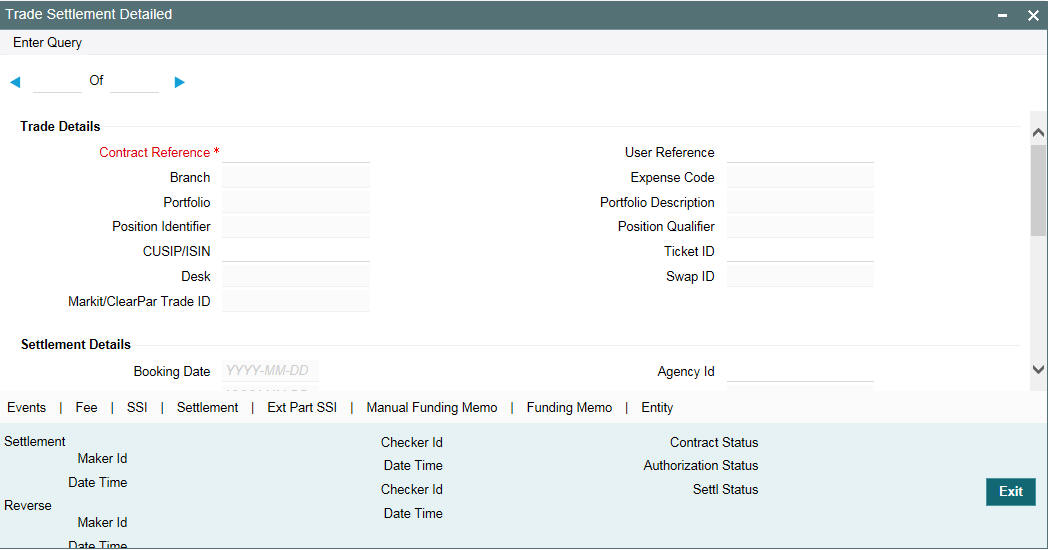This screenshot has height=550, width=1048.
Task: Click the Settlement Details section heading
Action: (x=76, y=345)
